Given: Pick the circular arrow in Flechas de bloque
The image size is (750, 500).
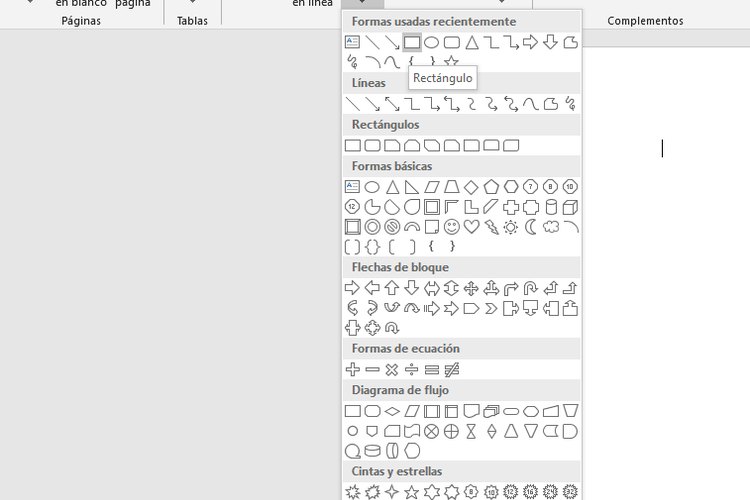Looking at the screenshot, I should (392, 328).
